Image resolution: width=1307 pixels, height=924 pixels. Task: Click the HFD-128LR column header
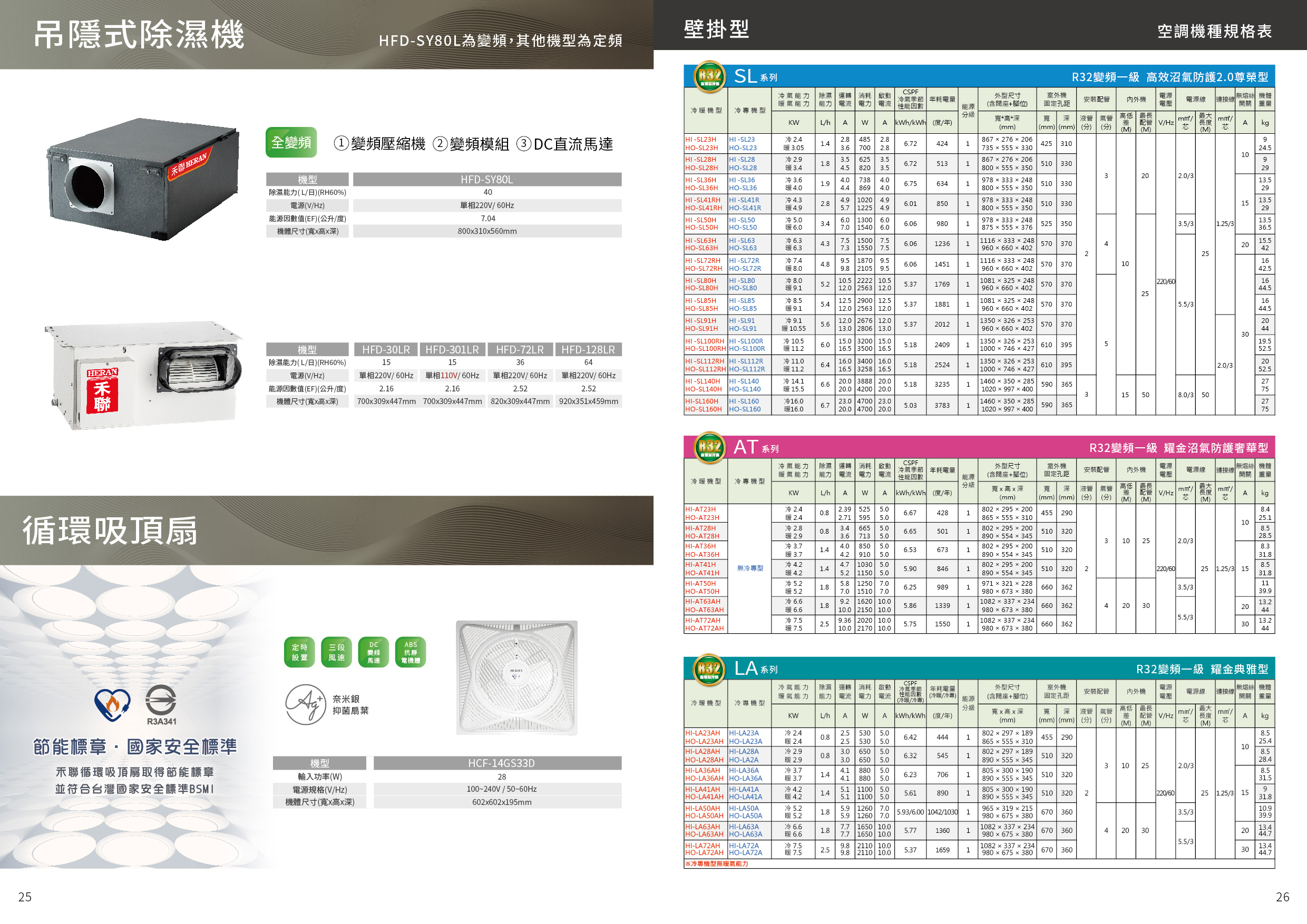pos(588,349)
